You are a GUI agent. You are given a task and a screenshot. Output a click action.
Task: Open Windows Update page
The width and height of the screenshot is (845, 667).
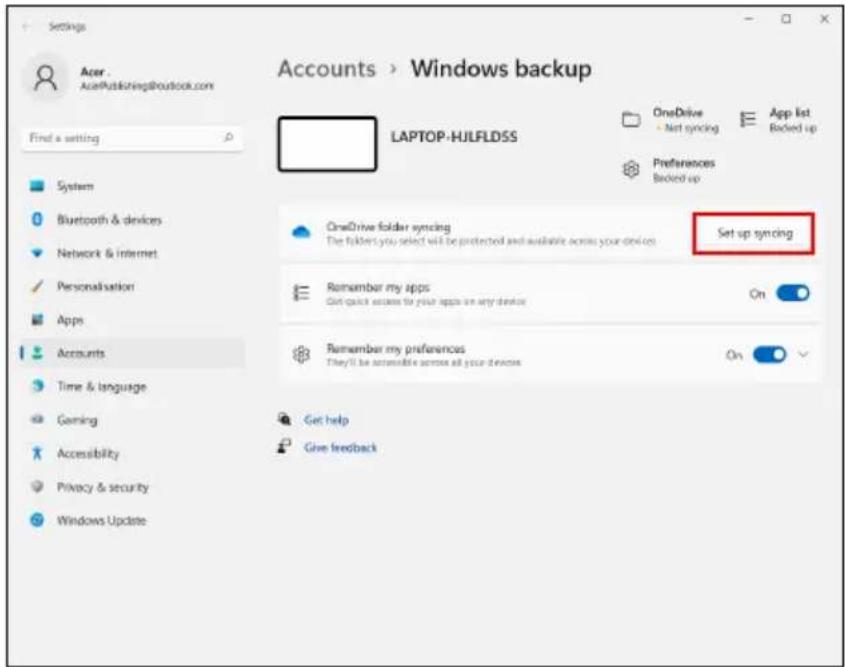coord(132,520)
